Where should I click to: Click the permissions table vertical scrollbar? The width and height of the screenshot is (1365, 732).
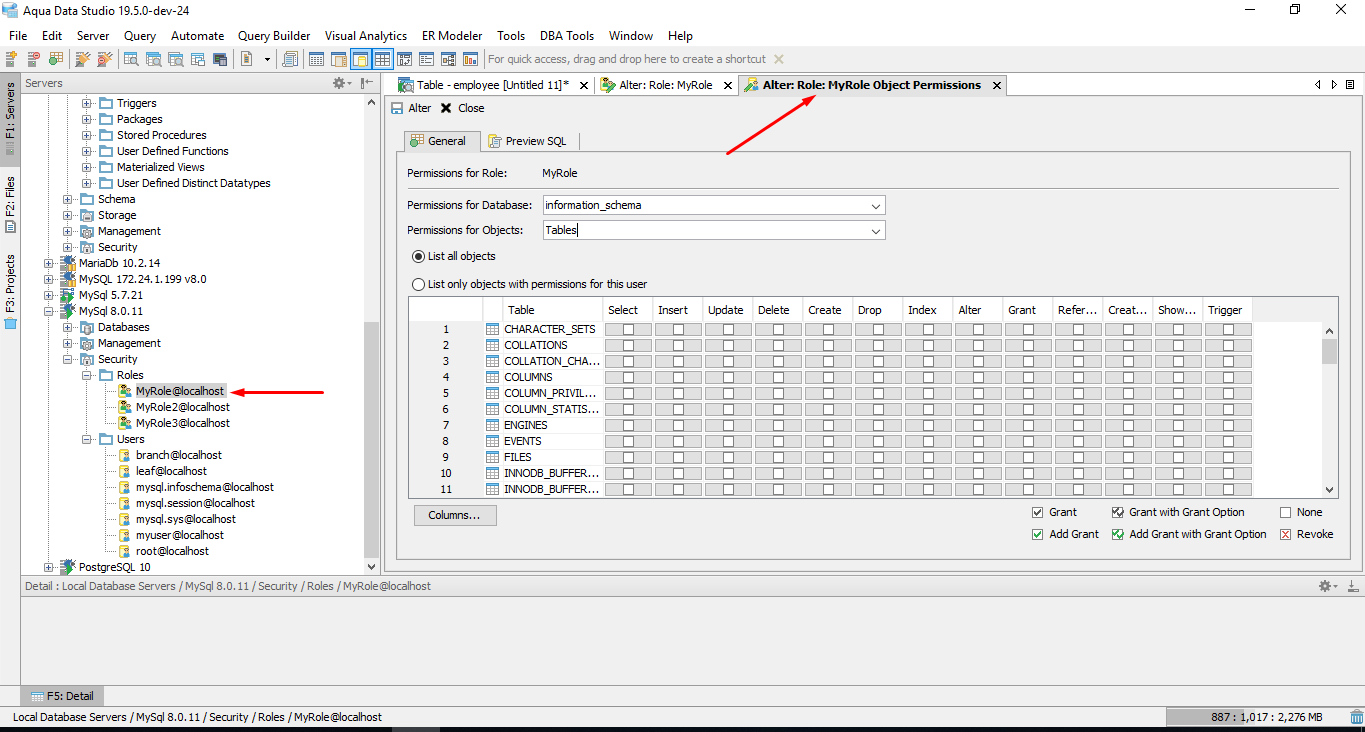coord(1330,409)
